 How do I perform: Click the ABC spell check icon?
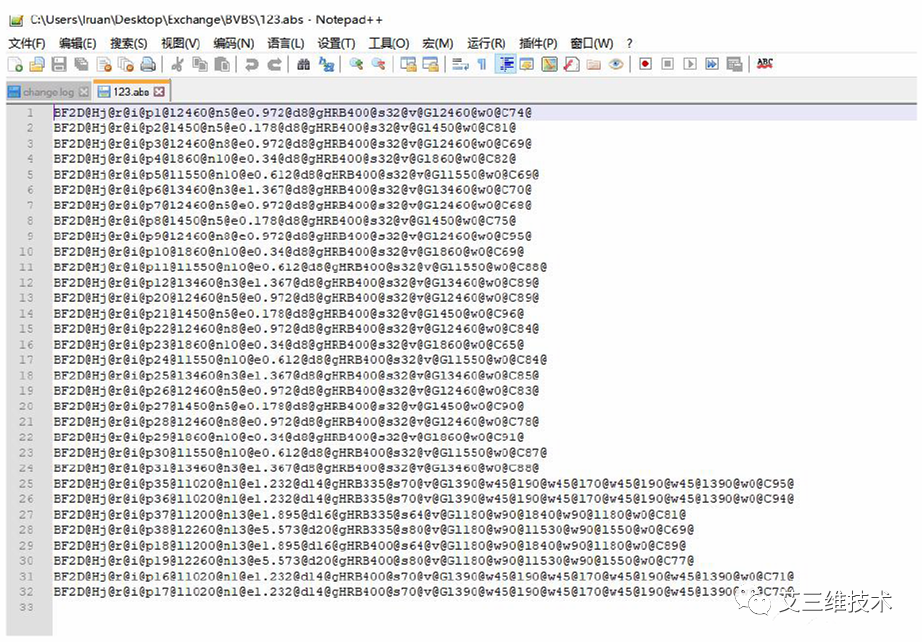pyautogui.click(x=764, y=64)
